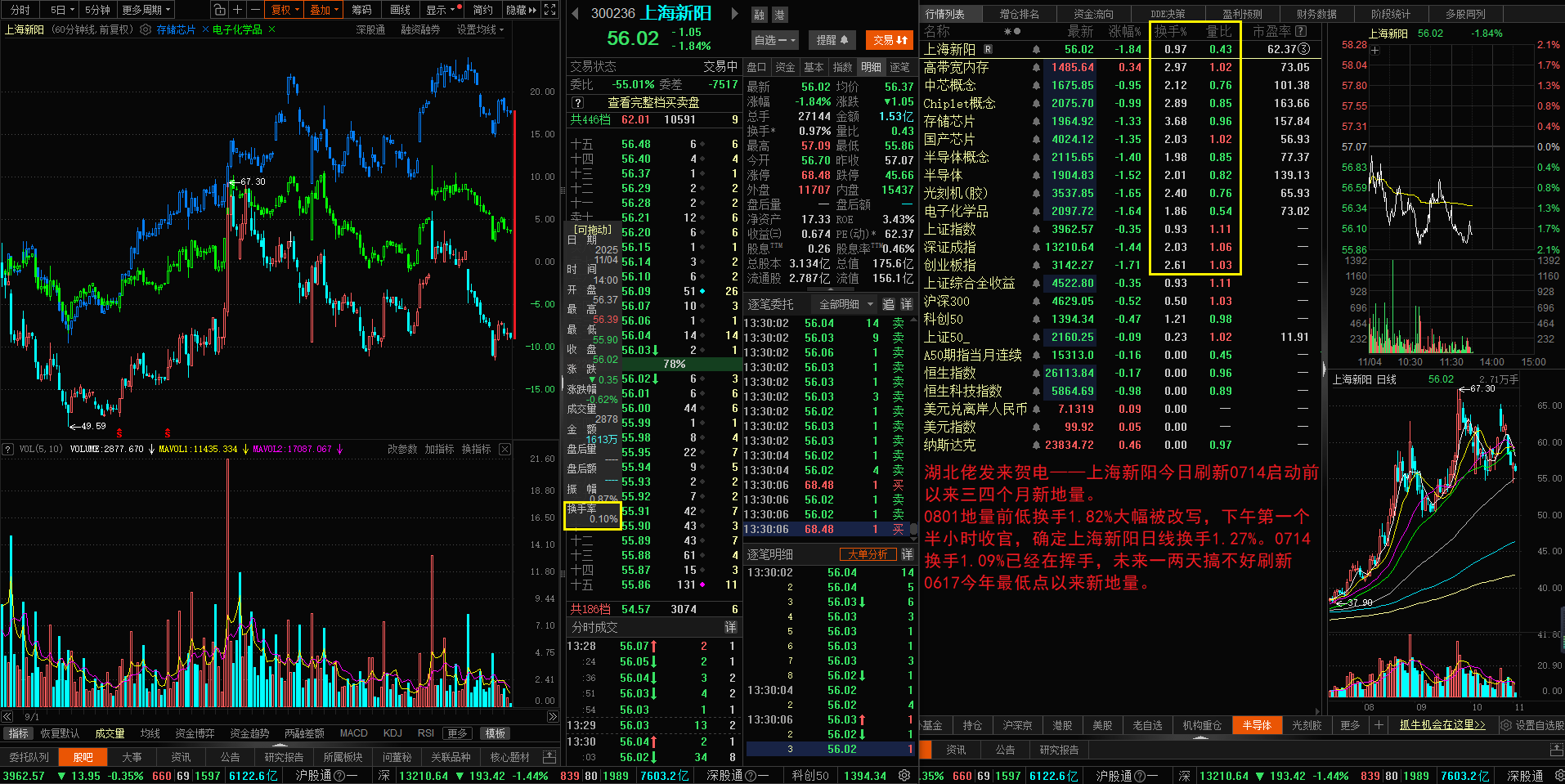Toggle 简约 simple view
The image size is (1565, 784).
tap(482, 10)
